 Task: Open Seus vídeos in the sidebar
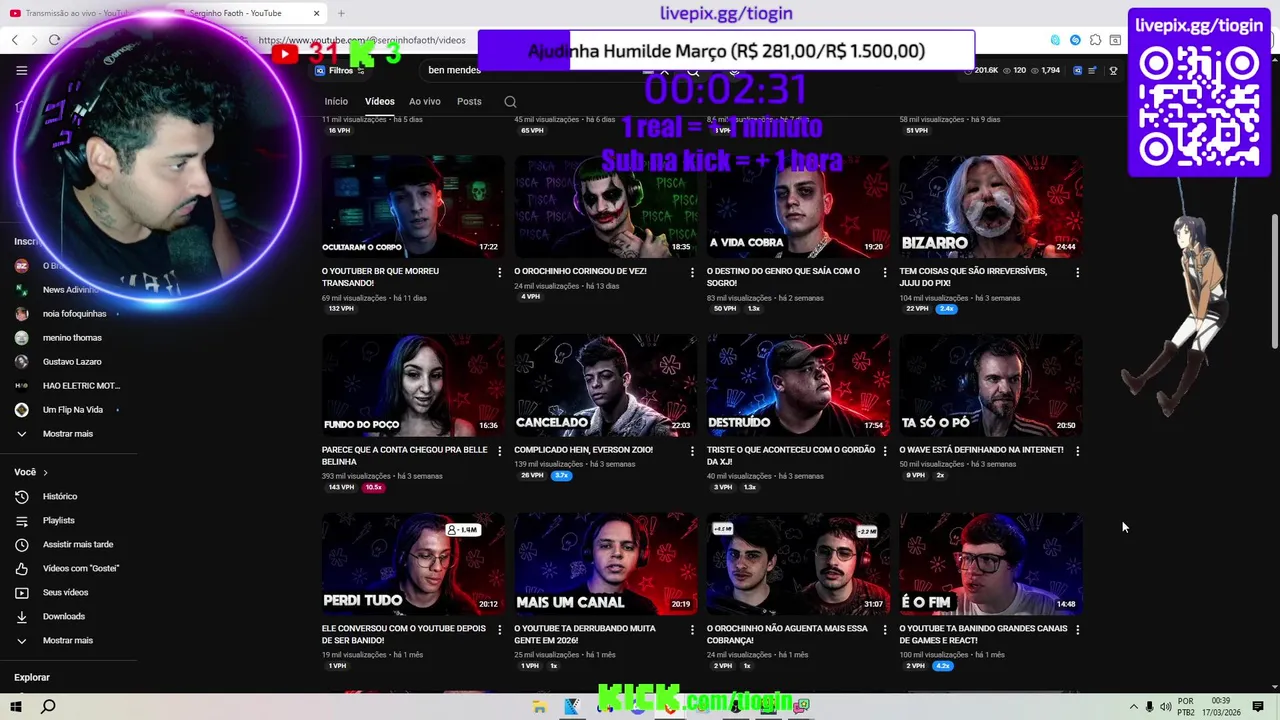point(65,593)
